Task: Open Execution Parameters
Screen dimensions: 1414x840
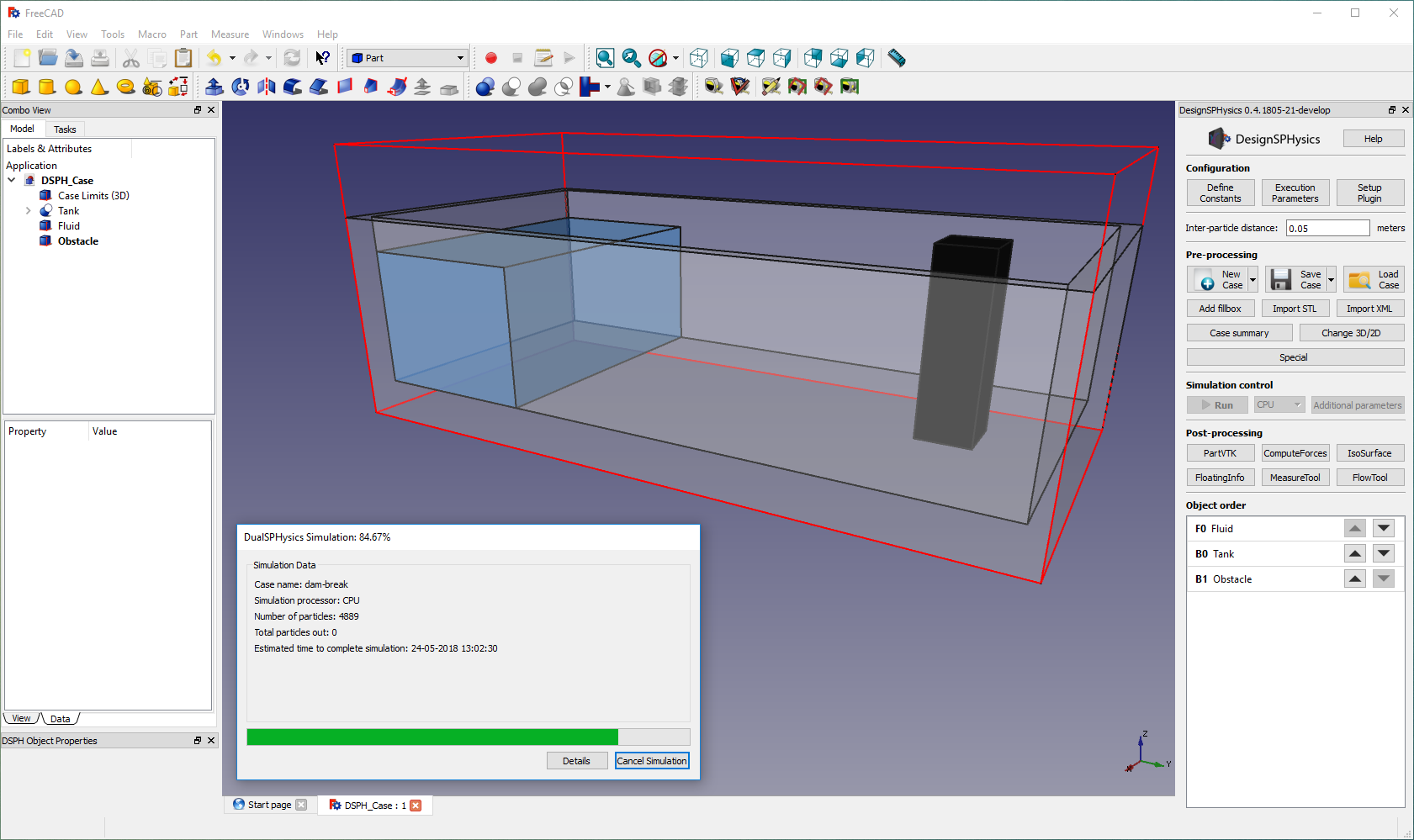Action: 1295,193
